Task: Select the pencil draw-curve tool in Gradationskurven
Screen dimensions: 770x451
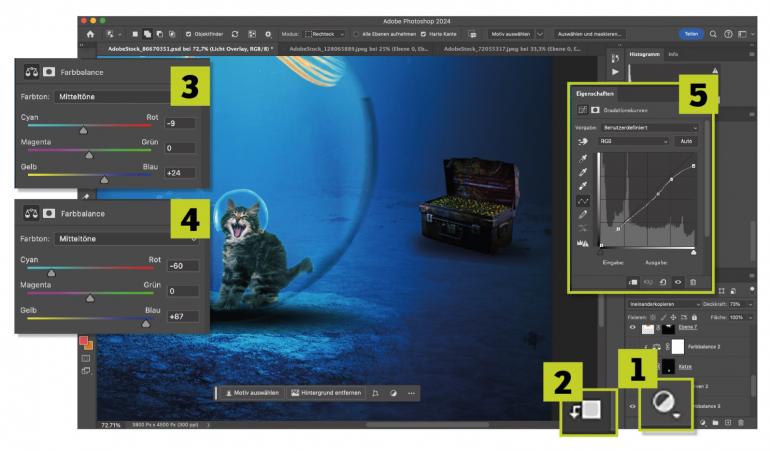Action: (x=583, y=214)
